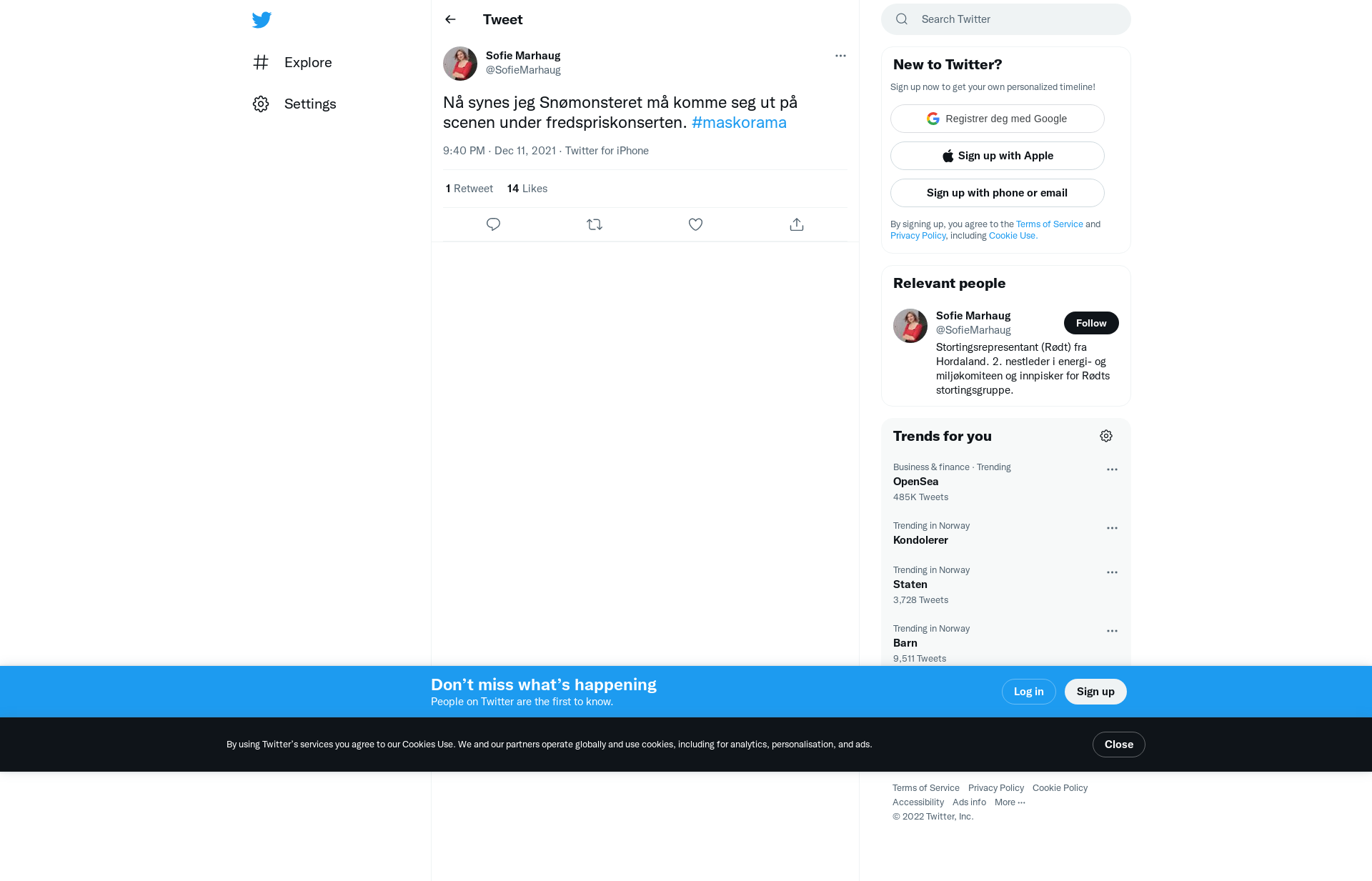Retweet using the retweet arrows icon
The height and width of the screenshot is (881, 1372).
(595, 224)
